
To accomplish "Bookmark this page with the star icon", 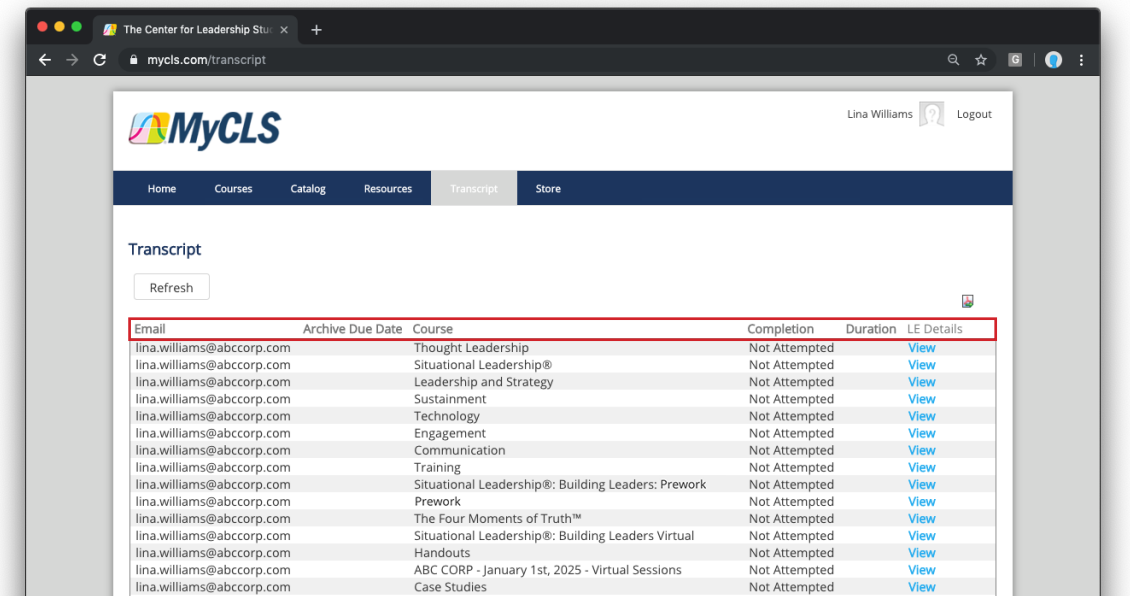I will point(981,60).
